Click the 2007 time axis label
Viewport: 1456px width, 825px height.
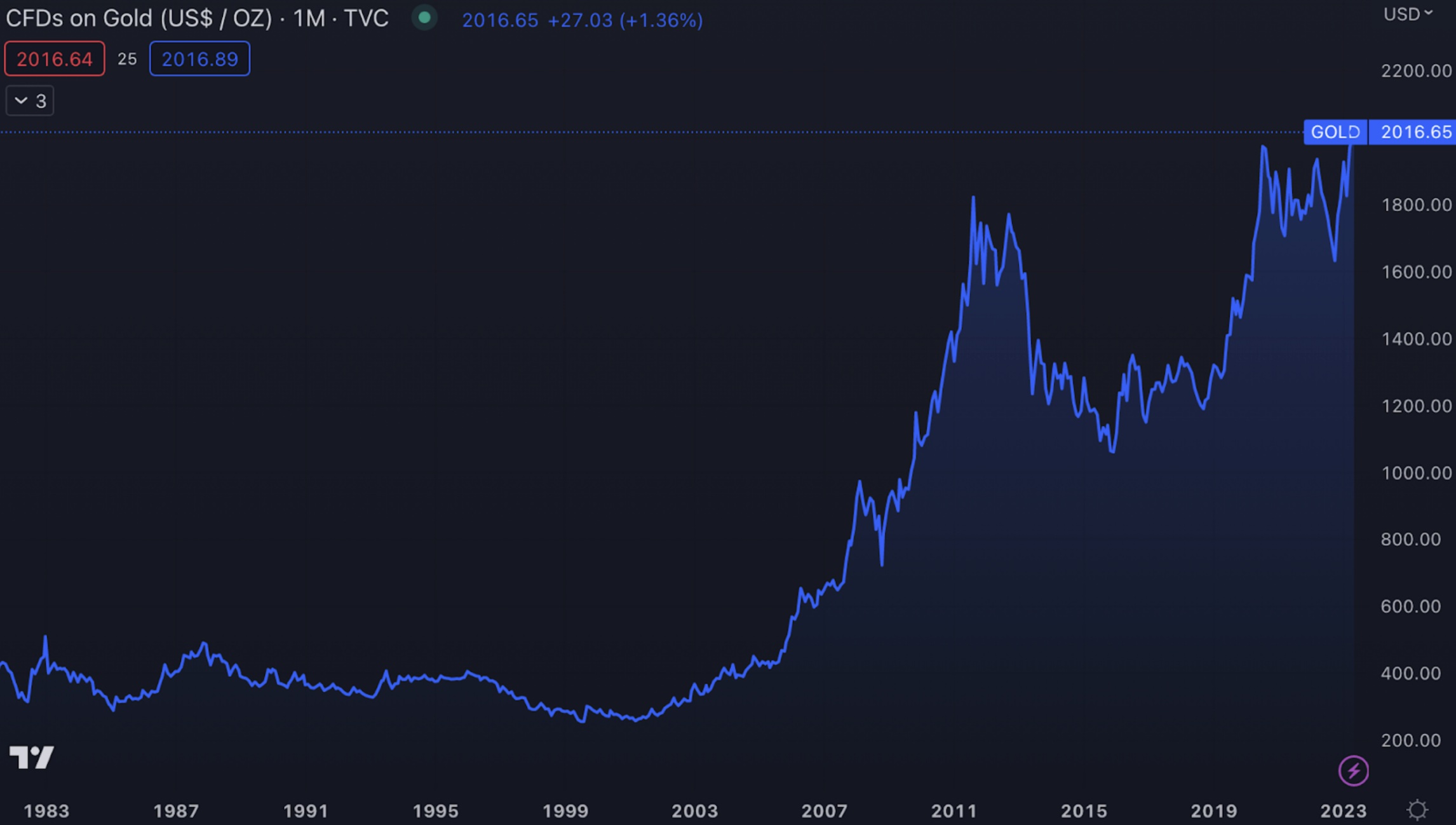tap(824, 811)
